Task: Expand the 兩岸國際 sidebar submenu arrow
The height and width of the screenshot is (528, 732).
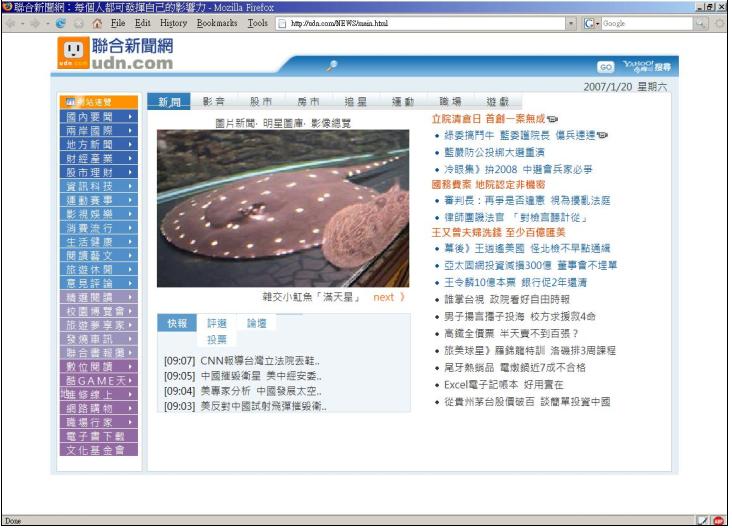Action: 130,130
